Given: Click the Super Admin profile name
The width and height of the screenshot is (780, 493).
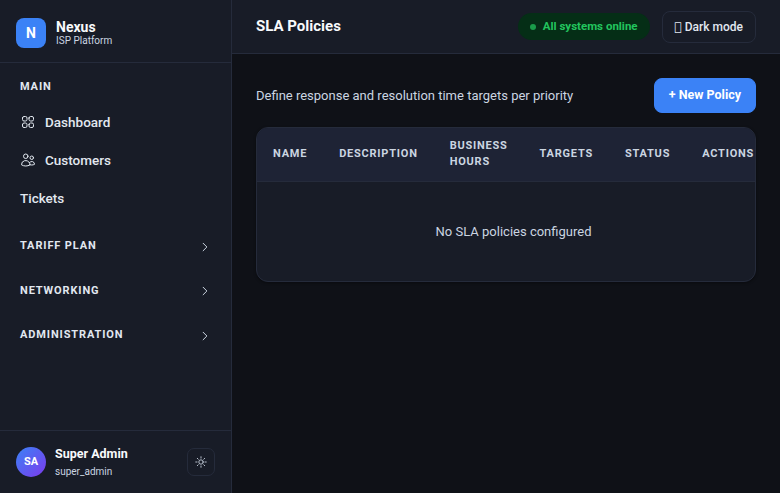Looking at the screenshot, I should 91,454.
